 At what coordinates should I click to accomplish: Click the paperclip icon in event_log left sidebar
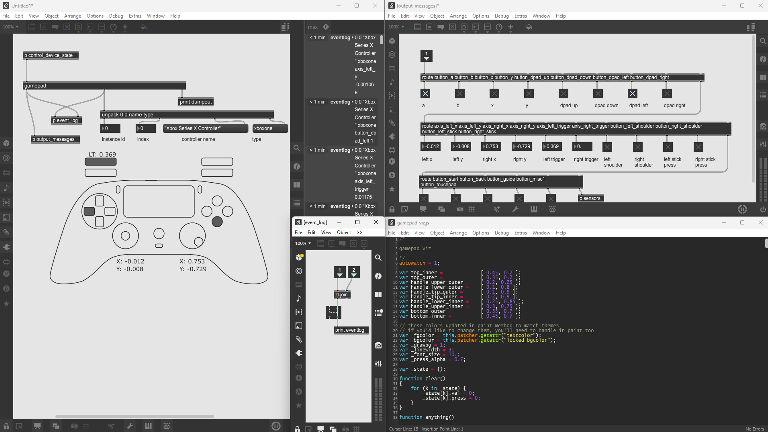[299, 339]
